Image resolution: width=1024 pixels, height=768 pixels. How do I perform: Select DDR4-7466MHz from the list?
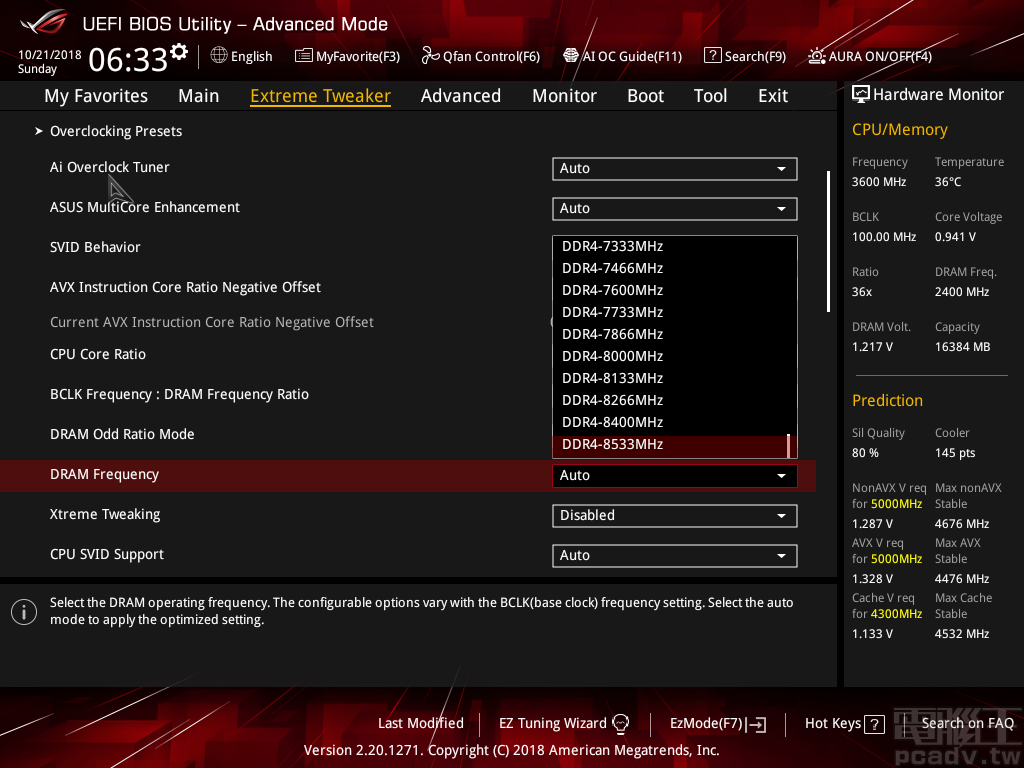pos(675,268)
